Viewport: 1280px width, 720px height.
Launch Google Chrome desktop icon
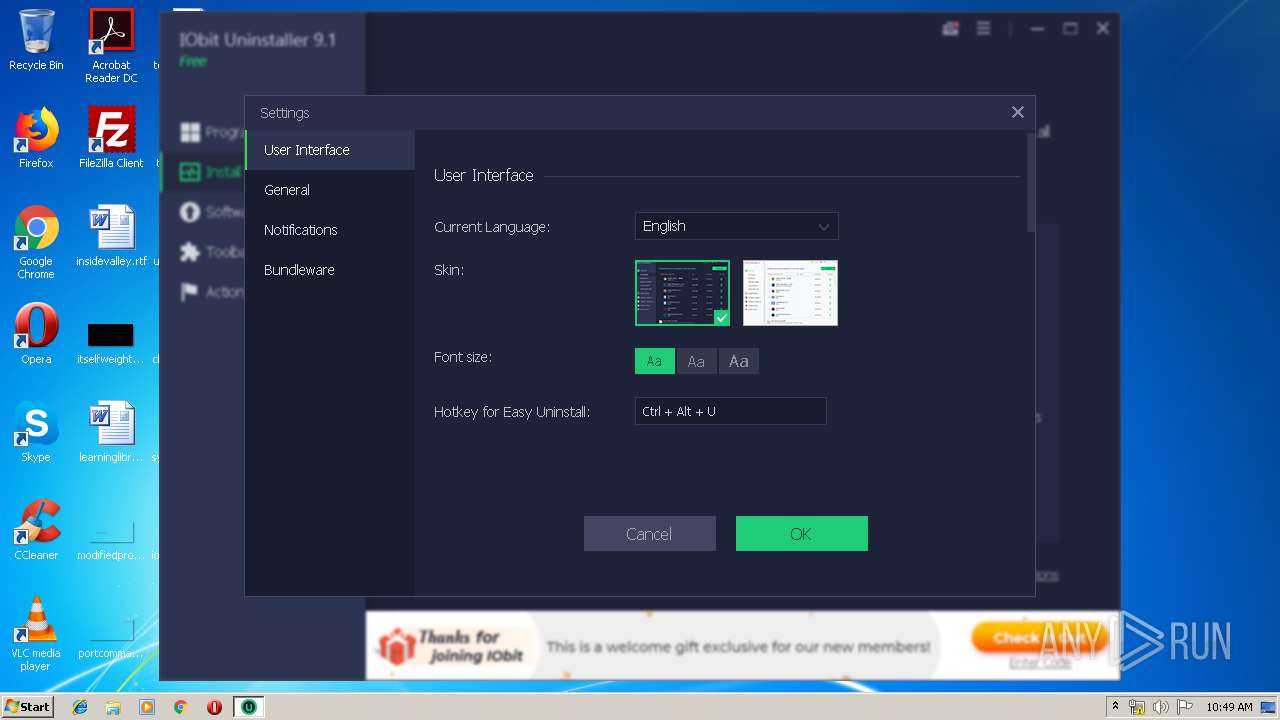click(x=36, y=242)
